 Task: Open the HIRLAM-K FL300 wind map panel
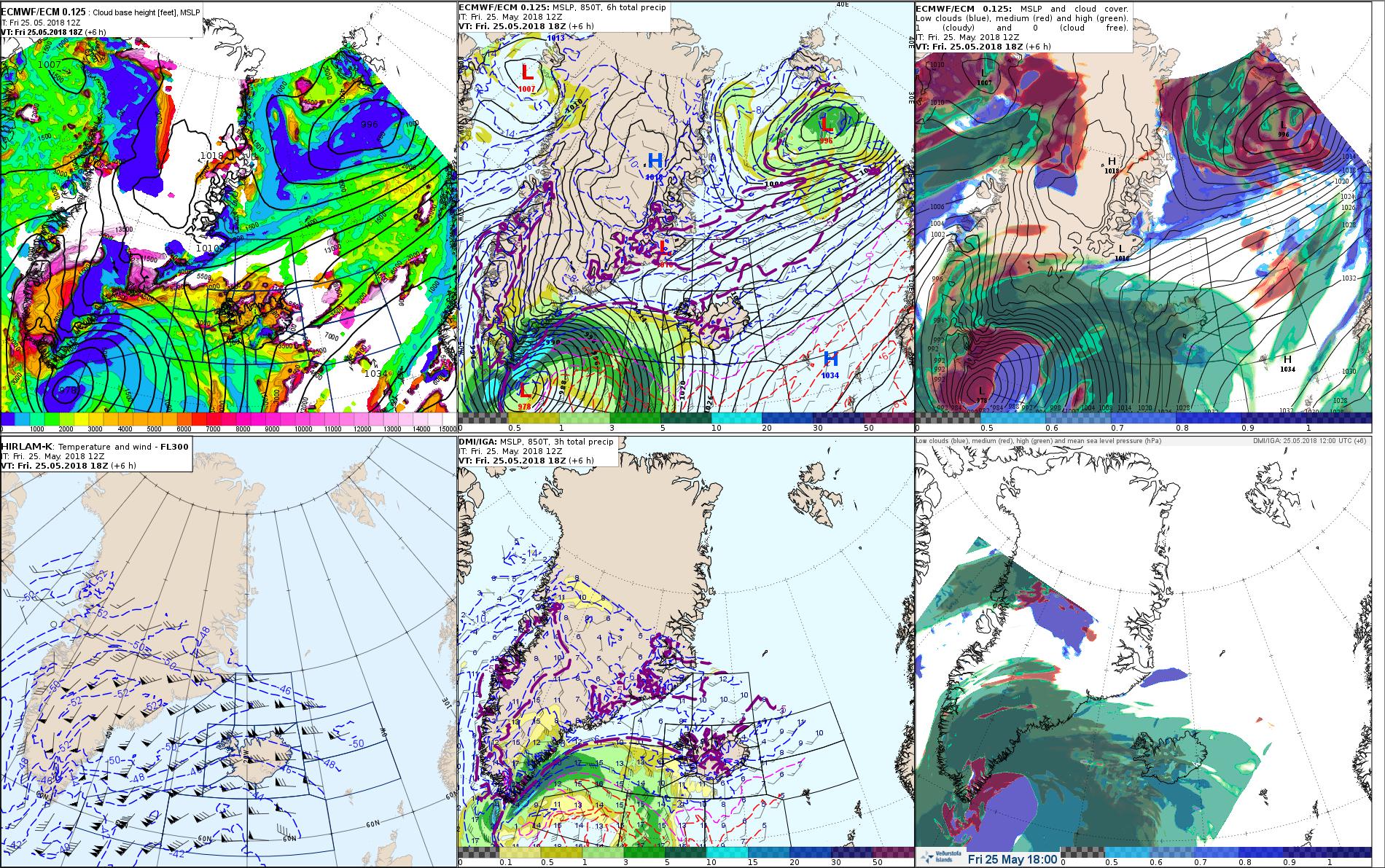(x=228, y=652)
